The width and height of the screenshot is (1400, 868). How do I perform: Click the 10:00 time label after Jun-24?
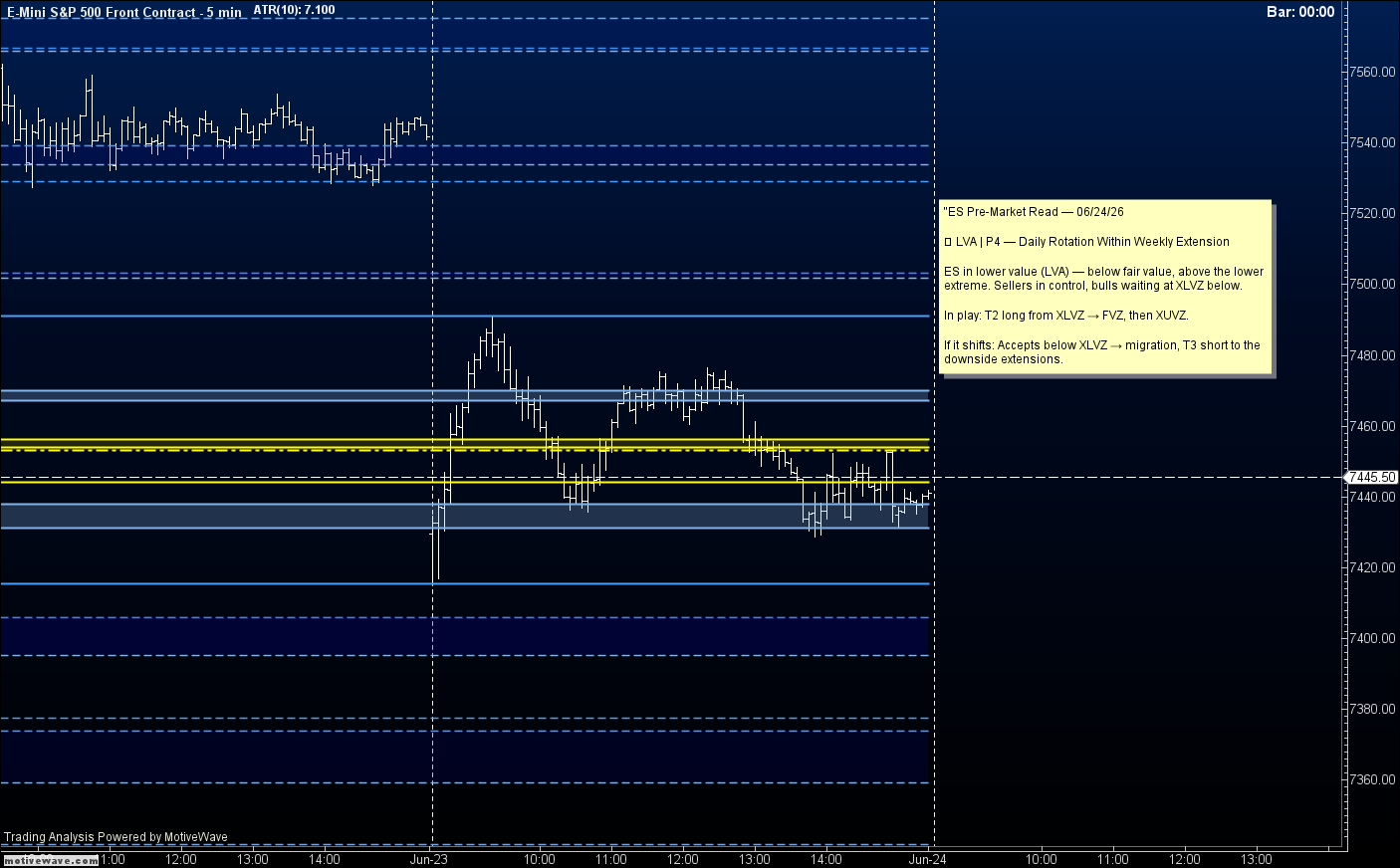tap(1042, 859)
